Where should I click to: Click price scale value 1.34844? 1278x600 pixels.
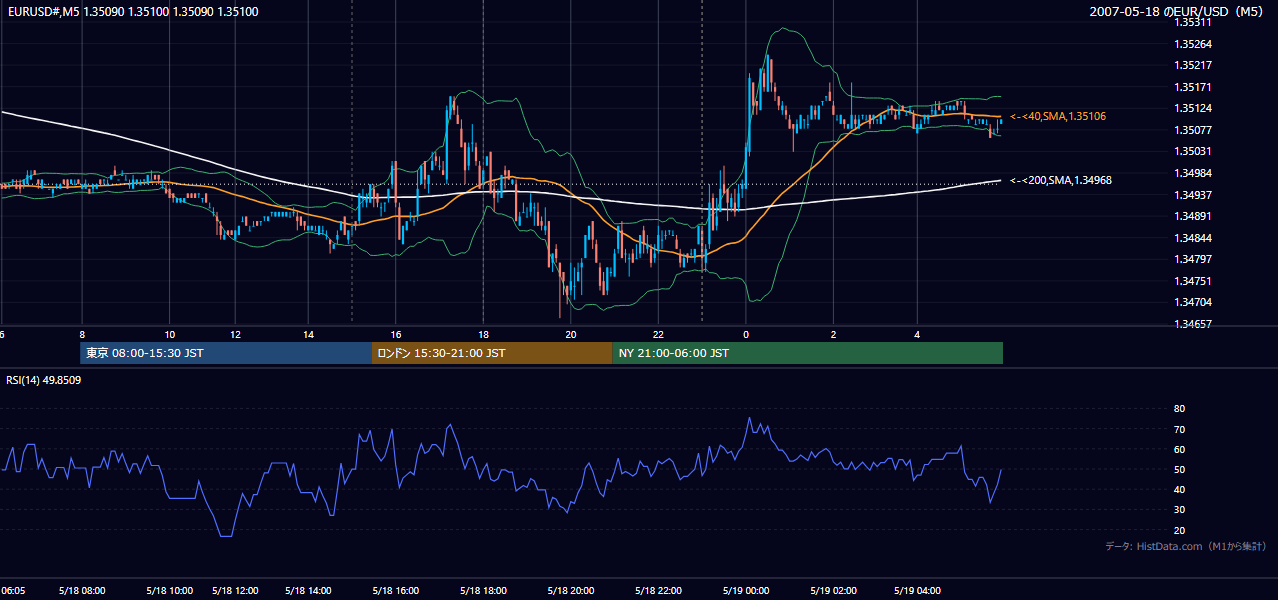coord(1193,238)
